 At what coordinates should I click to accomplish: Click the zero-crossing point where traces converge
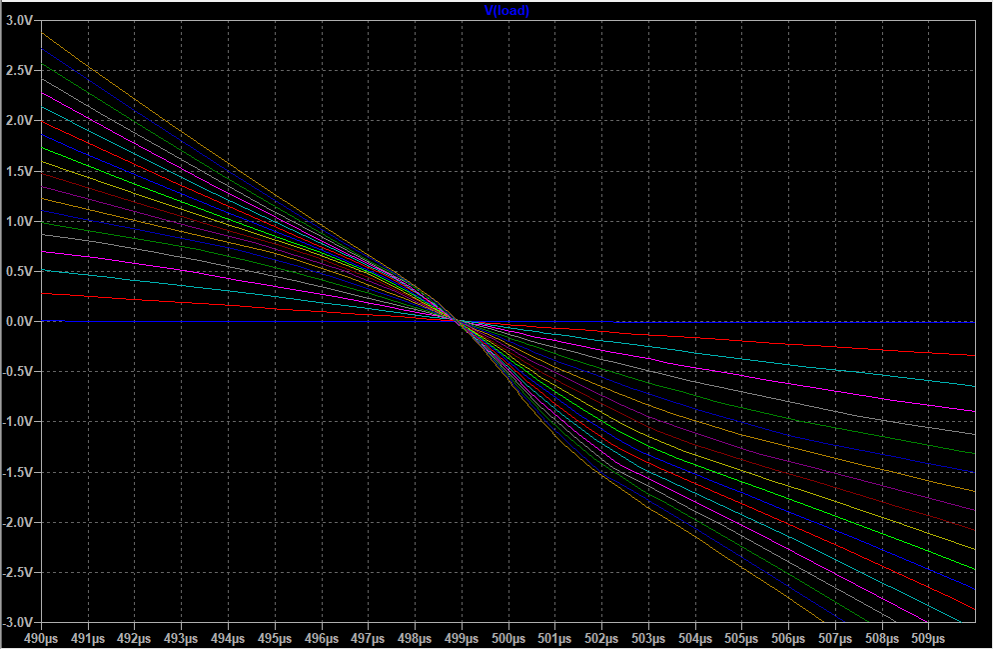tap(458, 321)
